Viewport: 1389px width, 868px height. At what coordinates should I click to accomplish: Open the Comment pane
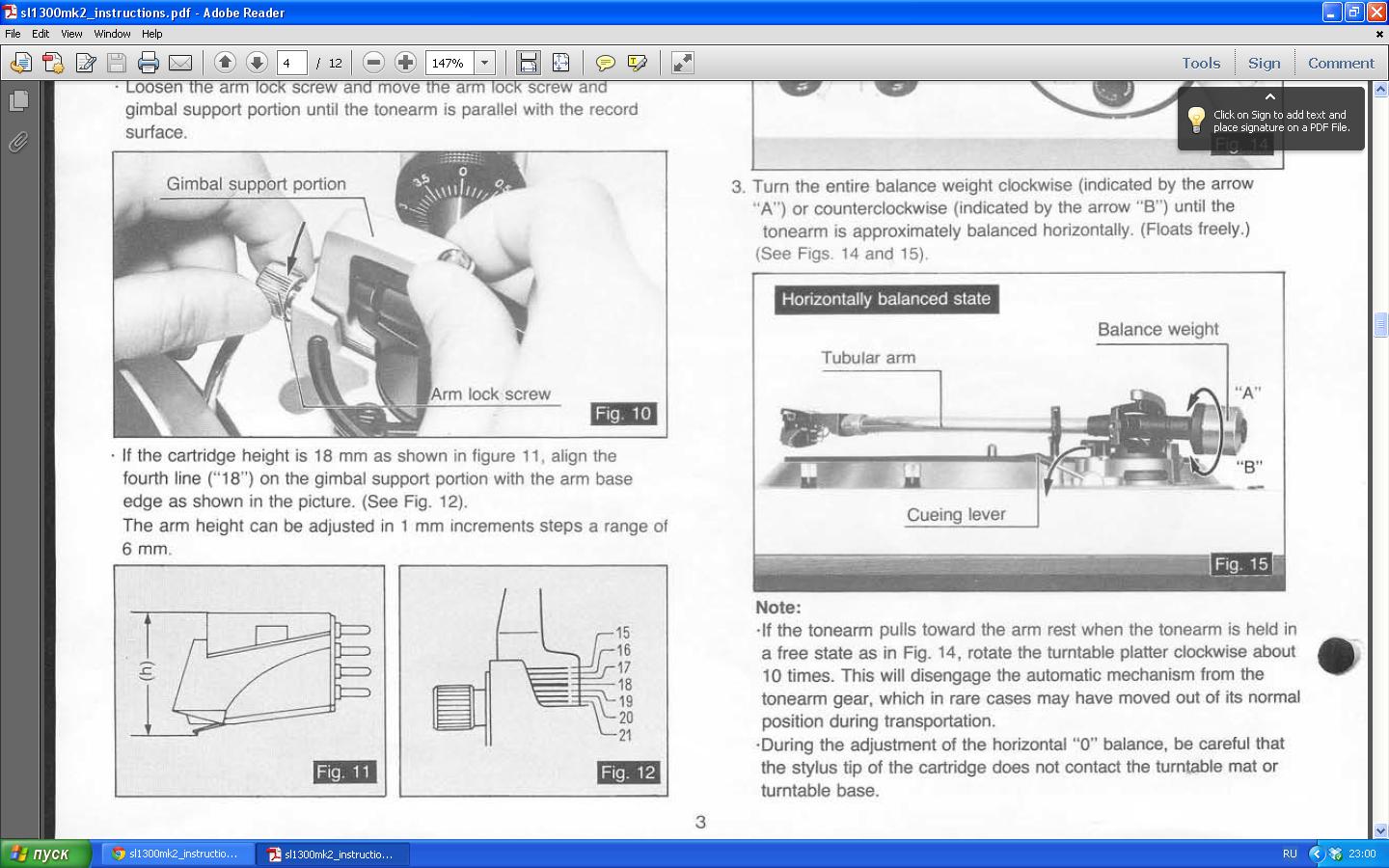click(x=1341, y=63)
